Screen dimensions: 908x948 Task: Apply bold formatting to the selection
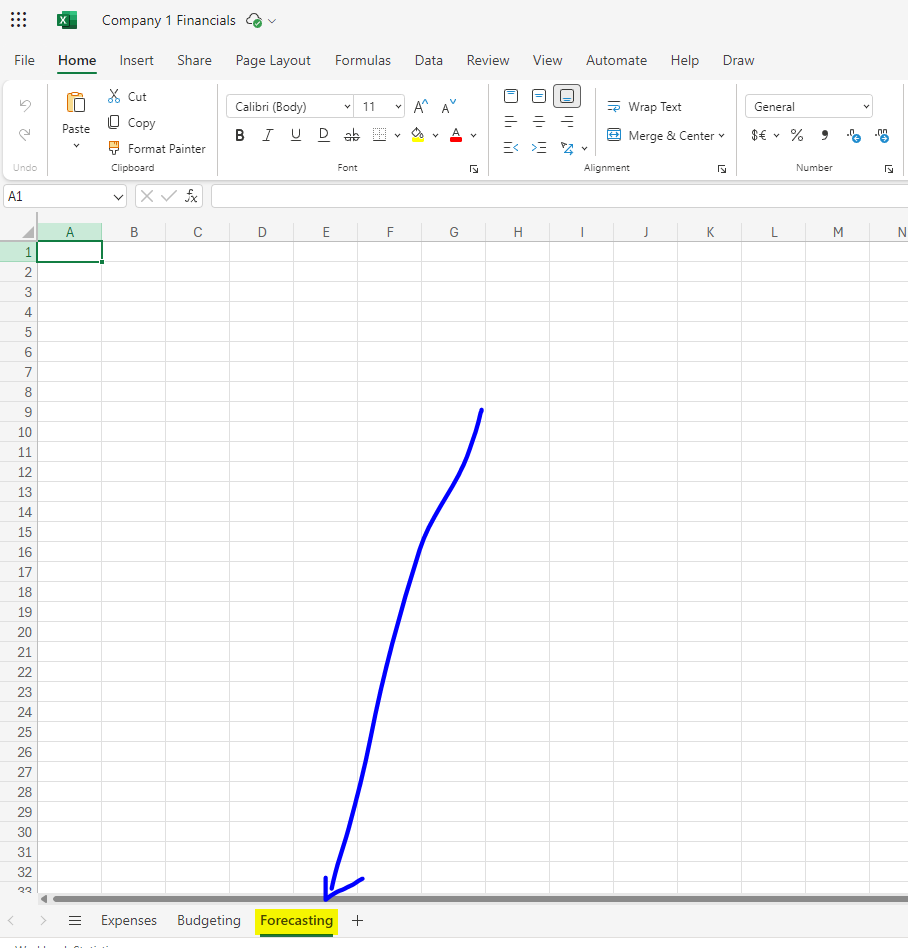click(239, 134)
